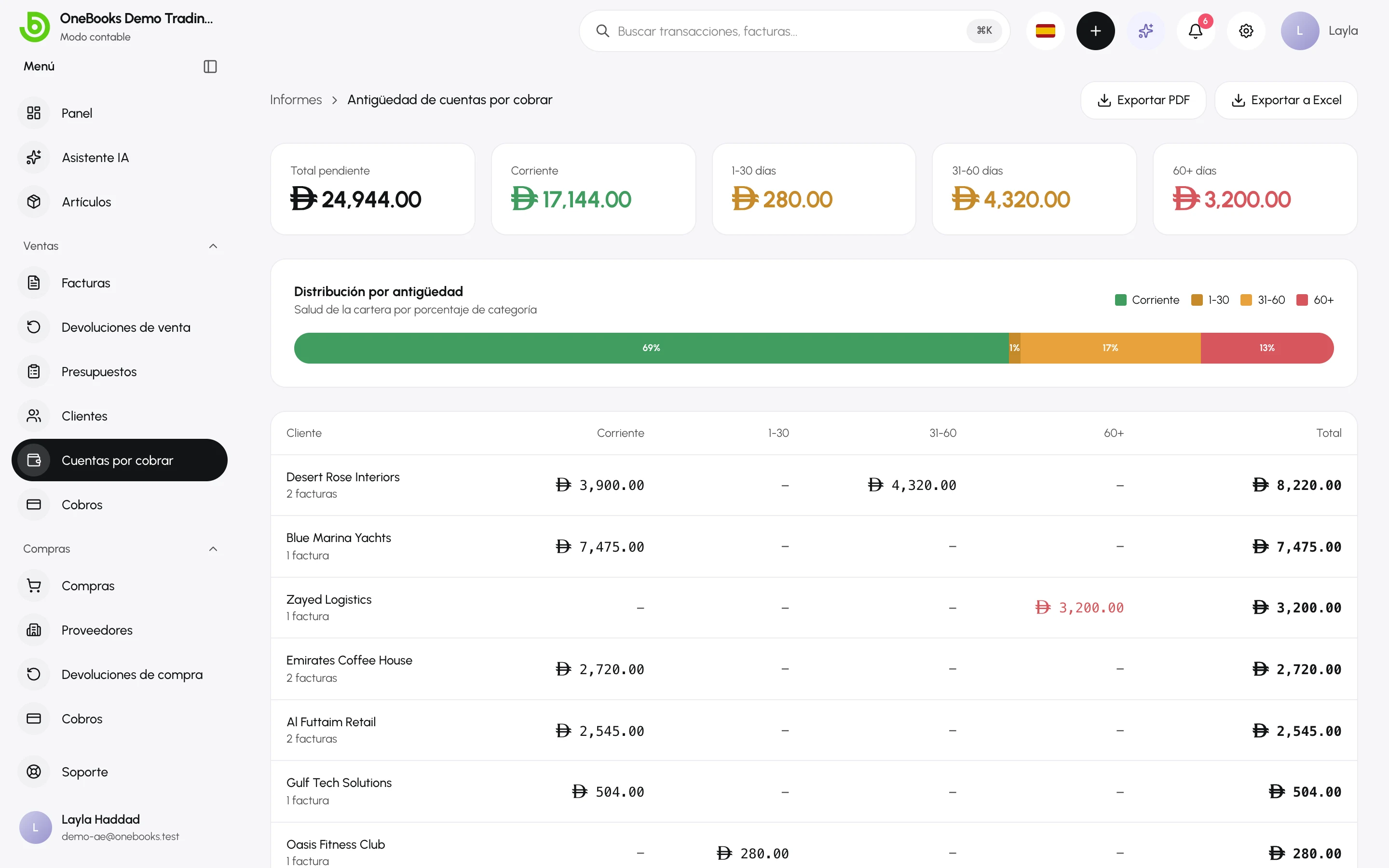Open the notifications bell

coord(1196,31)
